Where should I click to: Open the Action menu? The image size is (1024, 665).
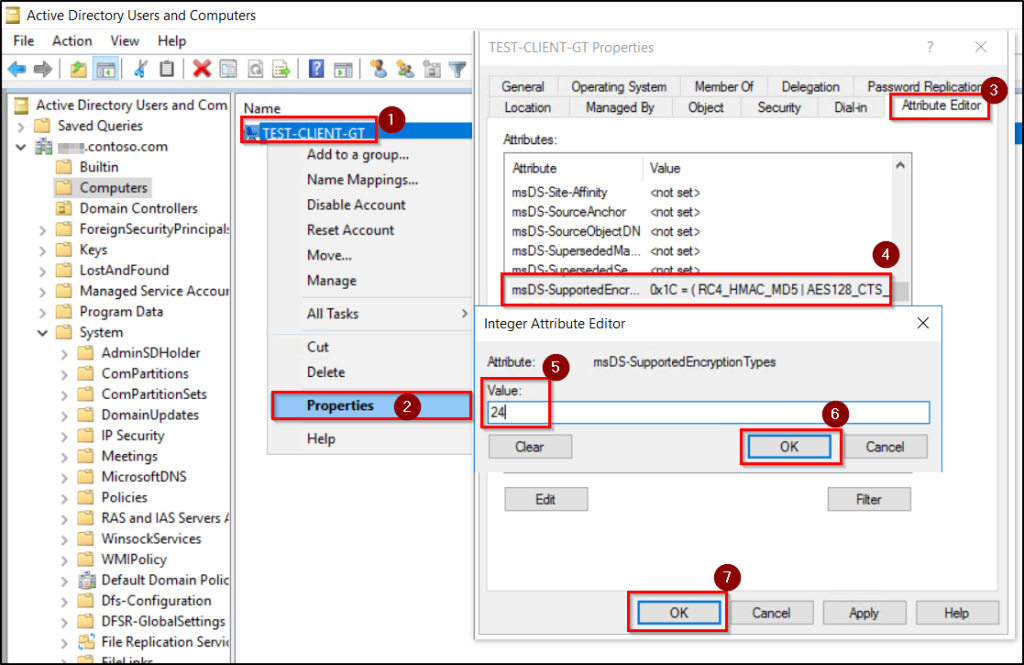[72, 41]
